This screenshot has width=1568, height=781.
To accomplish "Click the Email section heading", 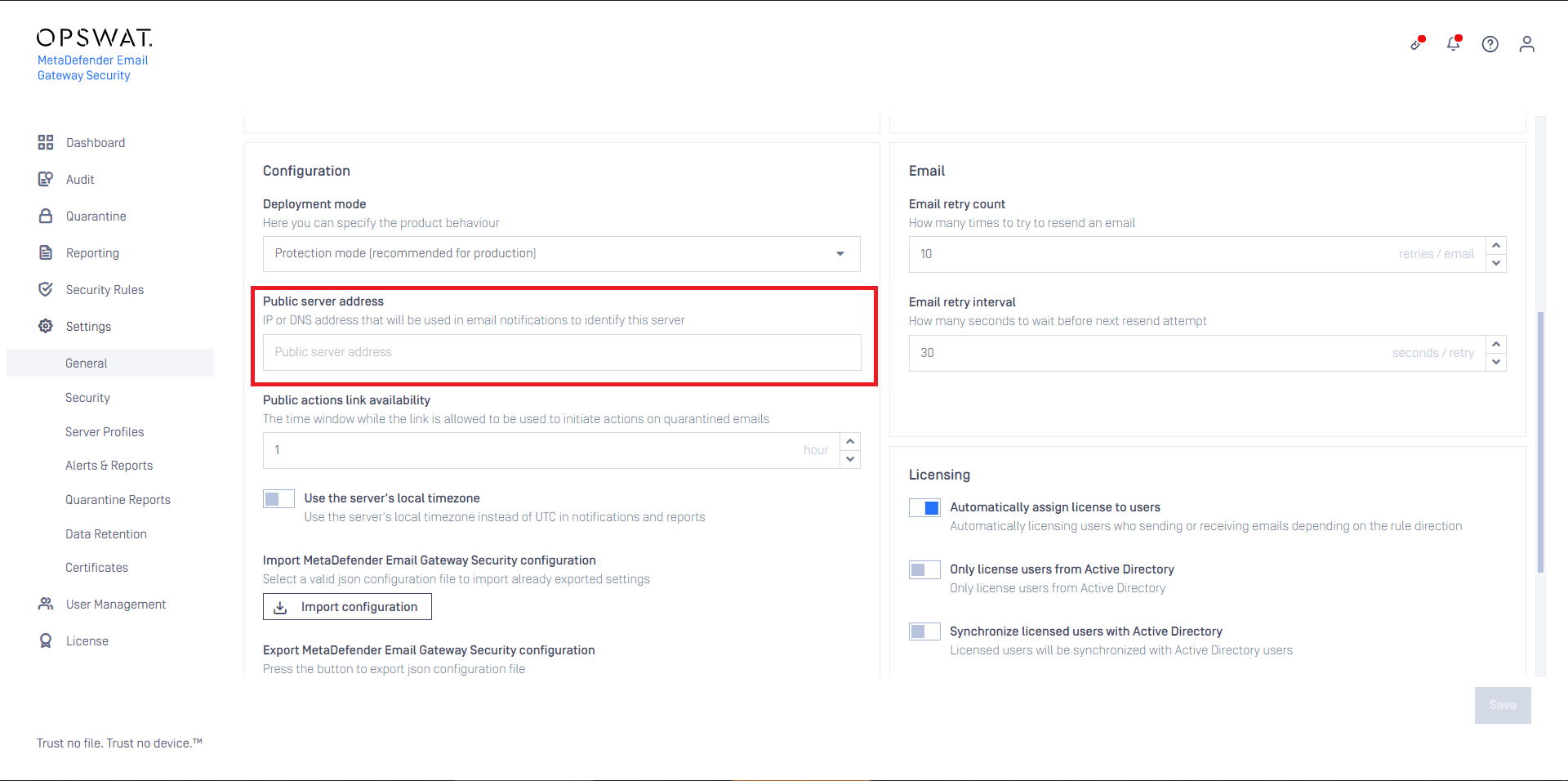I will coord(927,171).
